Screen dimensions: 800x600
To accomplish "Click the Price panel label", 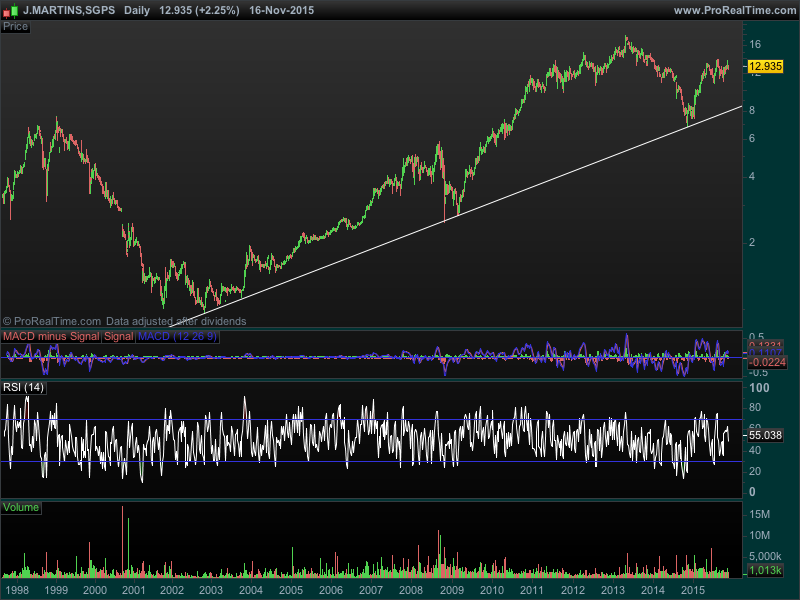I will pos(15,27).
